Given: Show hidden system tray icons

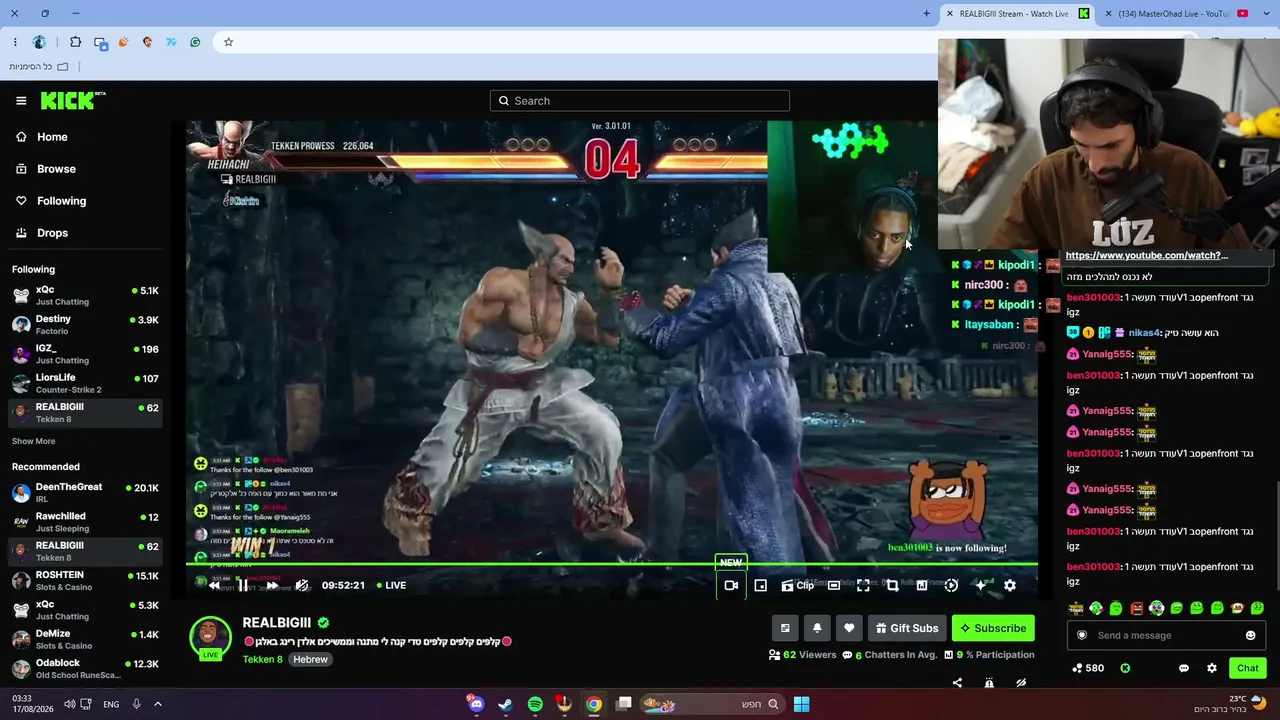Looking at the screenshot, I should [x=157, y=704].
